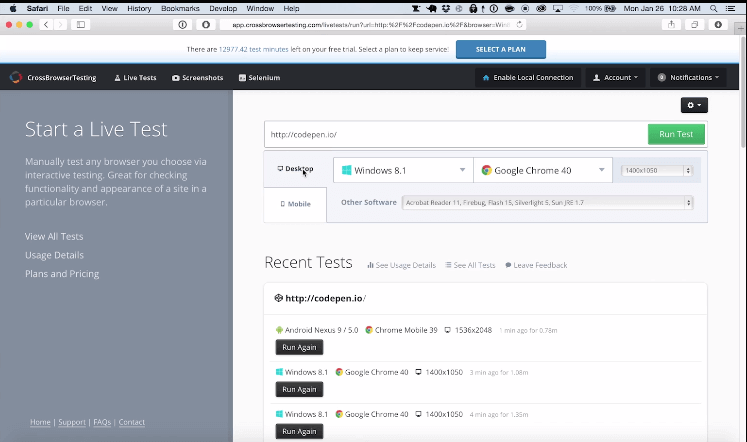Open the Screenshots nav item
747x442 pixels.
(x=197, y=78)
